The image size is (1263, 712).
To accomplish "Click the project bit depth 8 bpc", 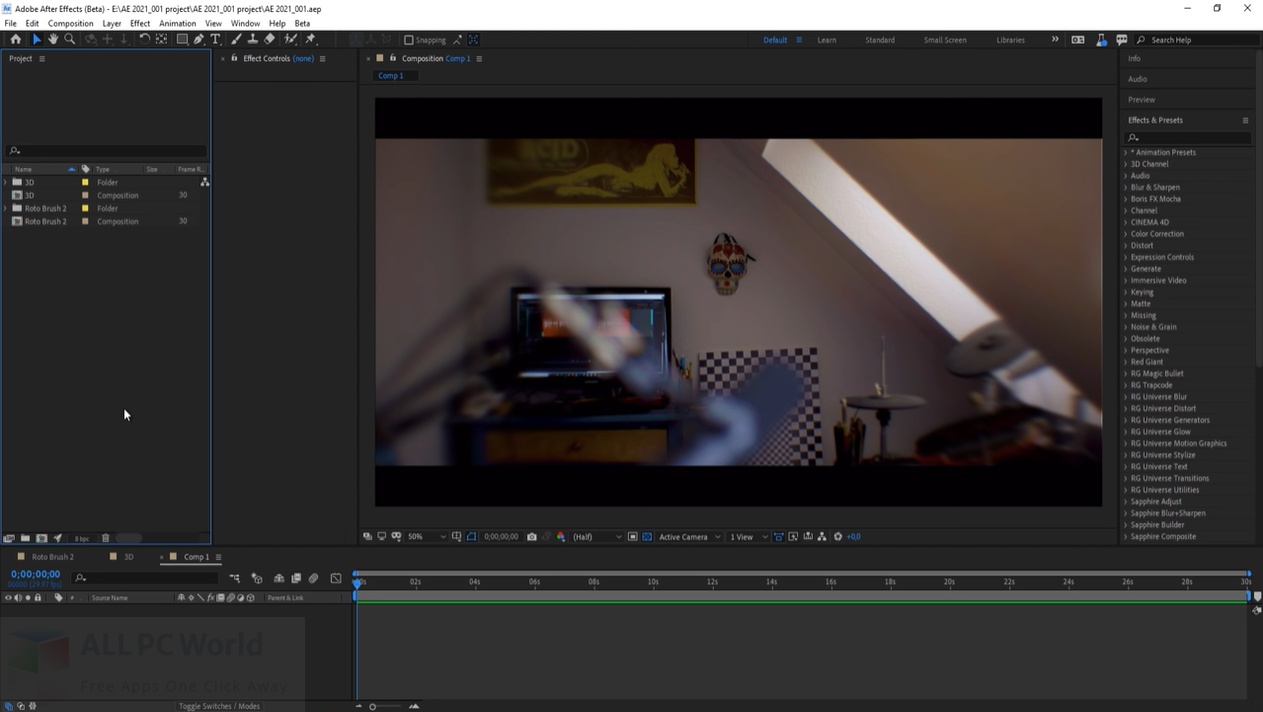I will 82,539.
